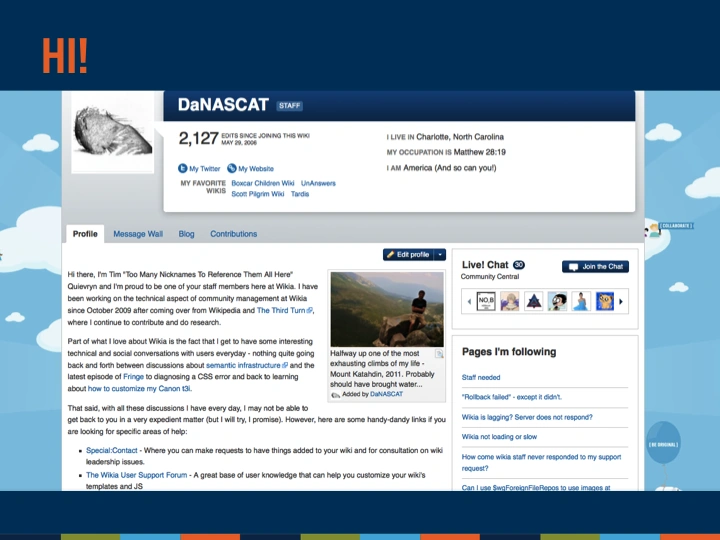Open the Mount Katahdin photo thumbnail
The width and height of the screenshot is (720, 540).
click(387, 309)
